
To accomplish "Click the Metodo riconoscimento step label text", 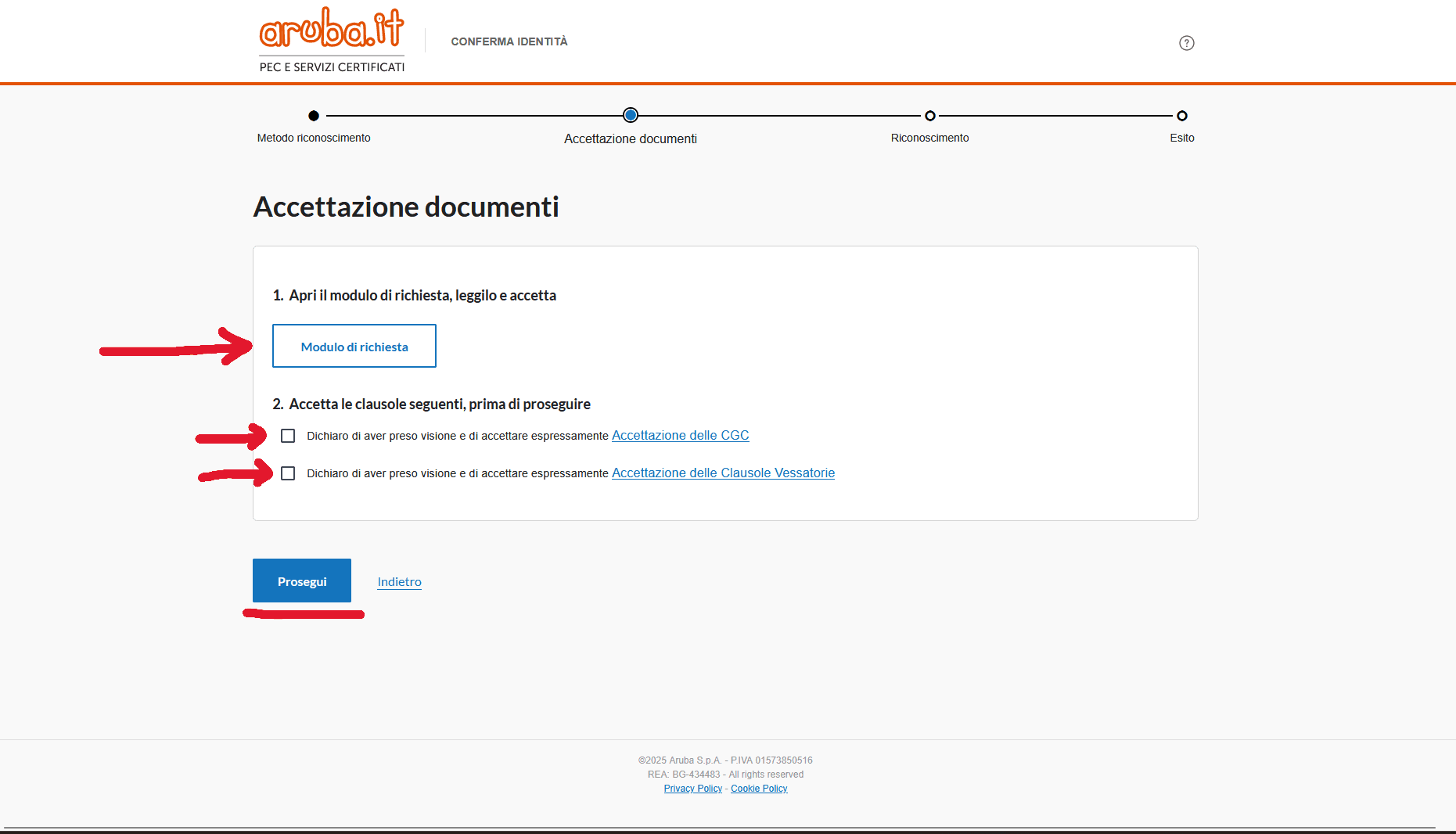I will 314,138.
